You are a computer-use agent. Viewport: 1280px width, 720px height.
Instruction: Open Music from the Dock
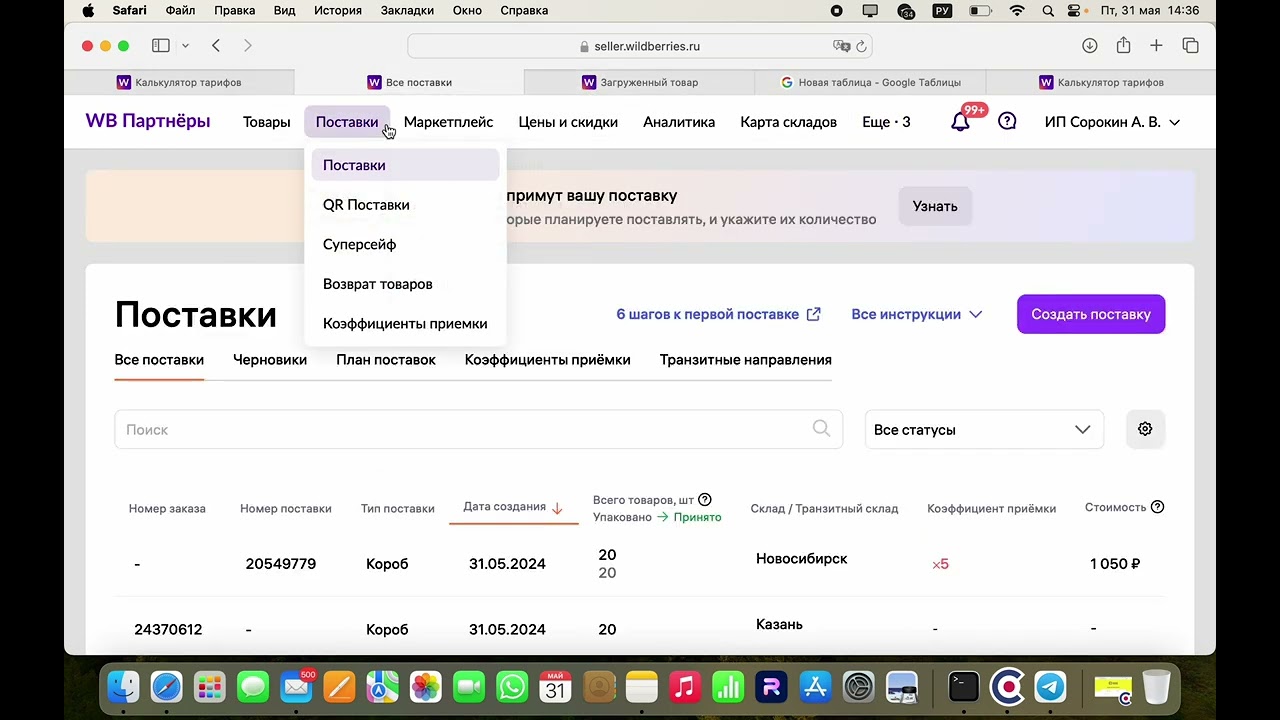pyautogui.click(x=684, y=687)
